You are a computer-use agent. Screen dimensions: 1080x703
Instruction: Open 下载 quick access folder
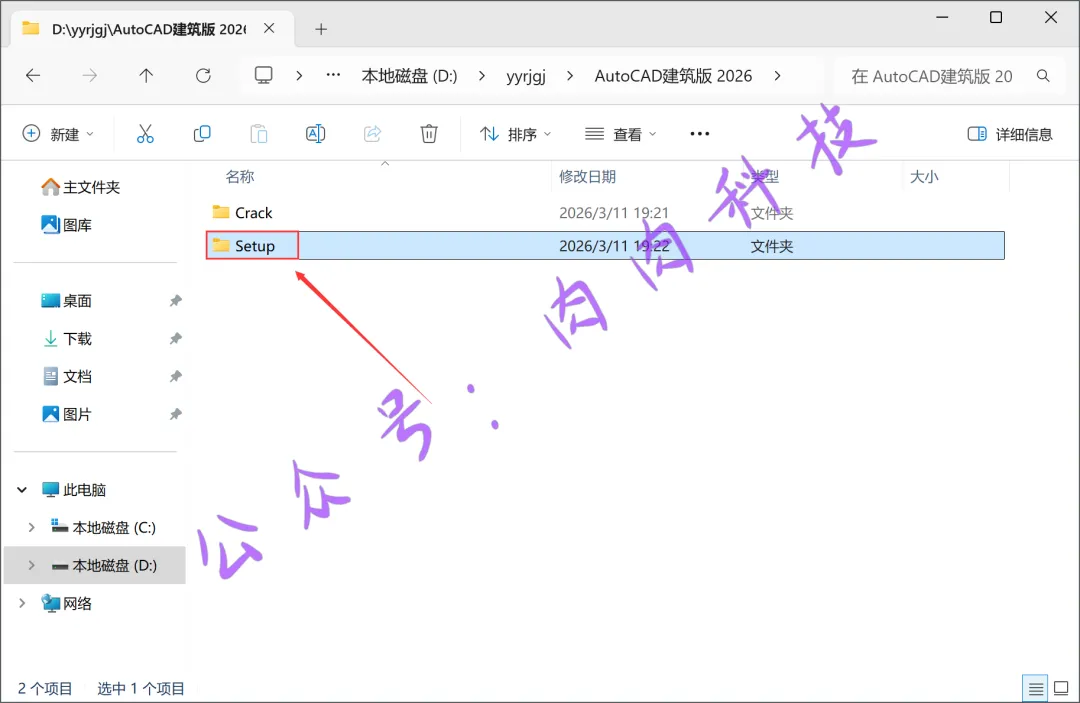pyautogui.click(x=66, y=338)
